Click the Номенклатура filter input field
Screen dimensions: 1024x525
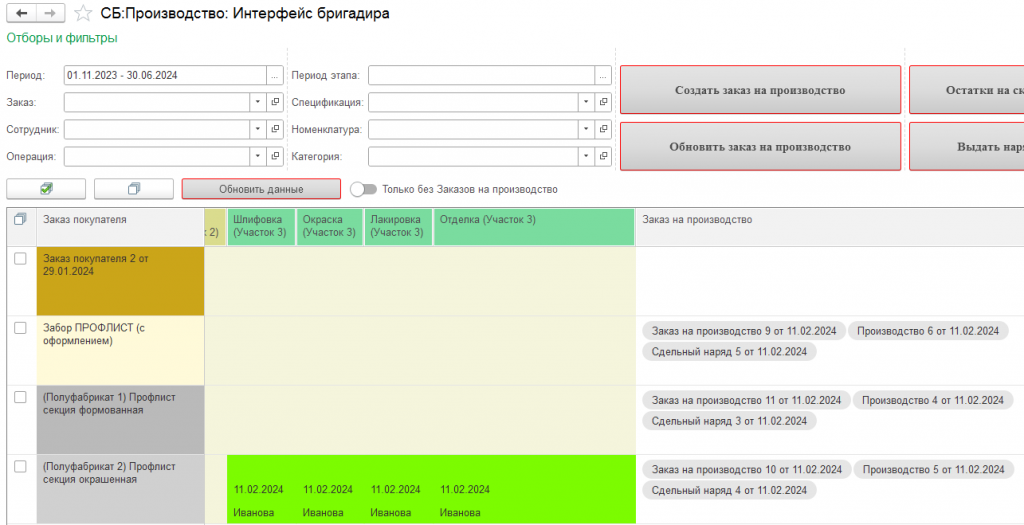point(473,129)
